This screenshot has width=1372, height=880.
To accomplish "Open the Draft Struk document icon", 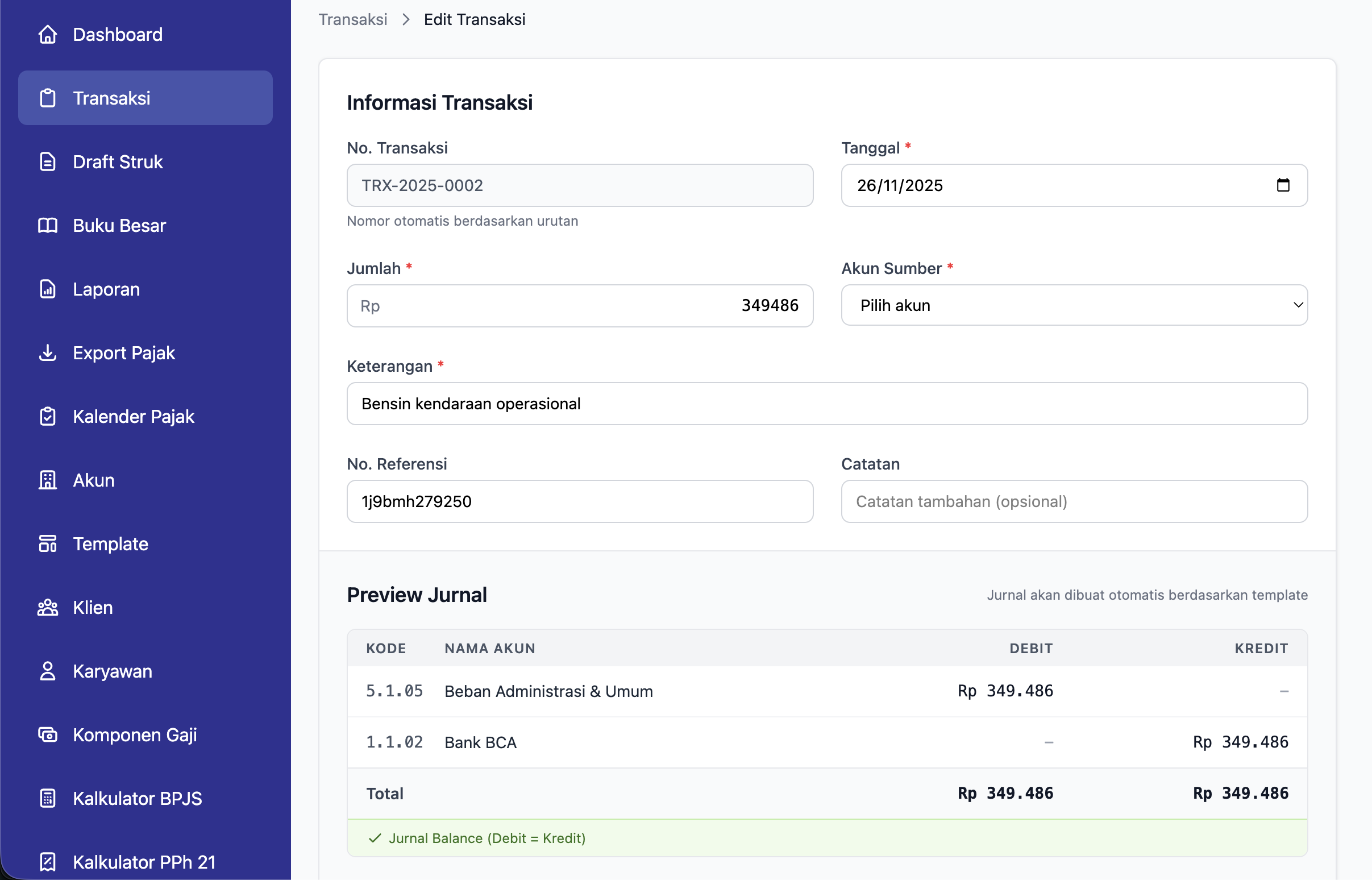I will [x=47, y=161].
